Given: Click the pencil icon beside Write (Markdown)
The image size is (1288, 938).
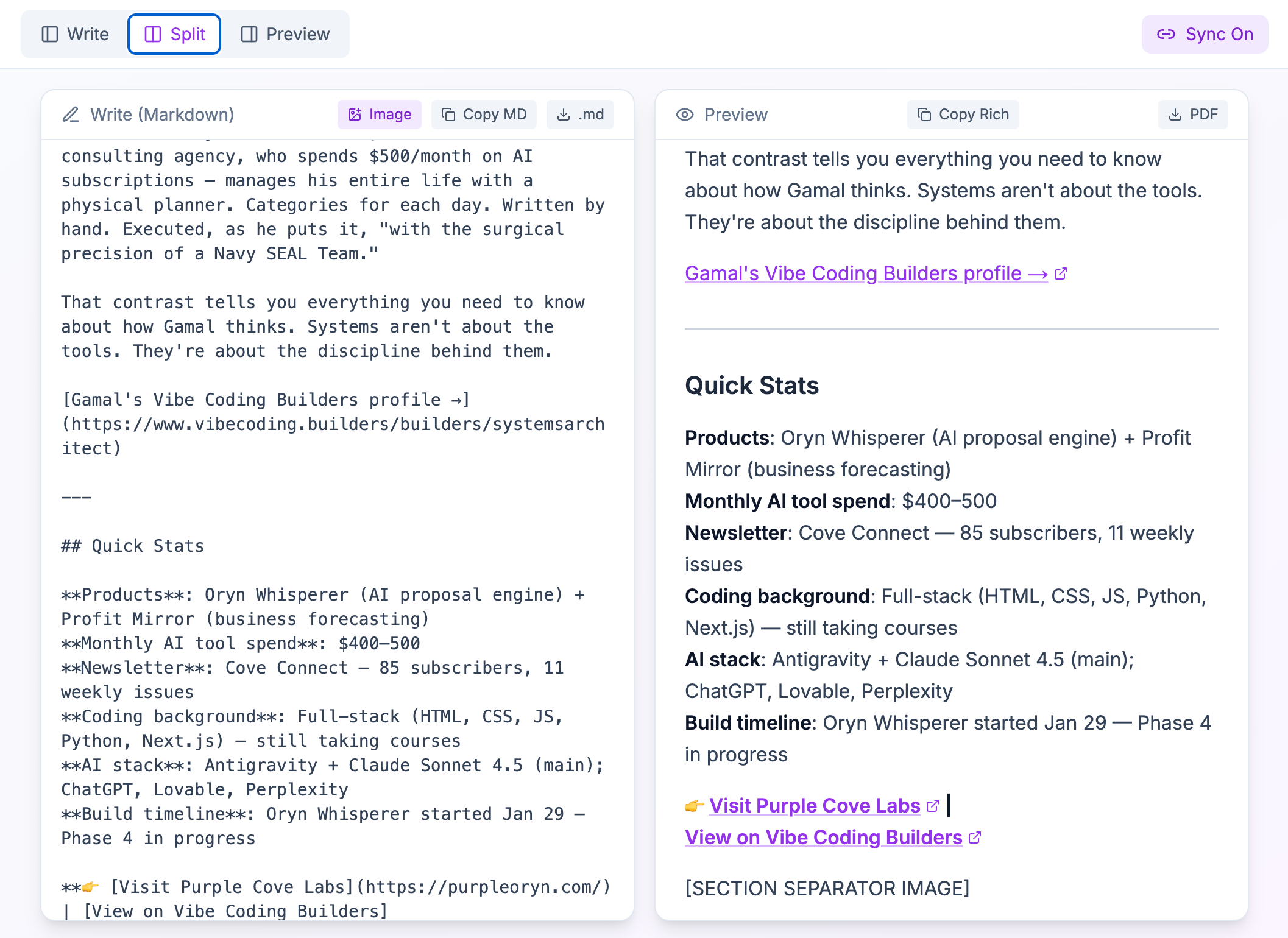Looking at the screenshot, I should click(x=71, y=115).
